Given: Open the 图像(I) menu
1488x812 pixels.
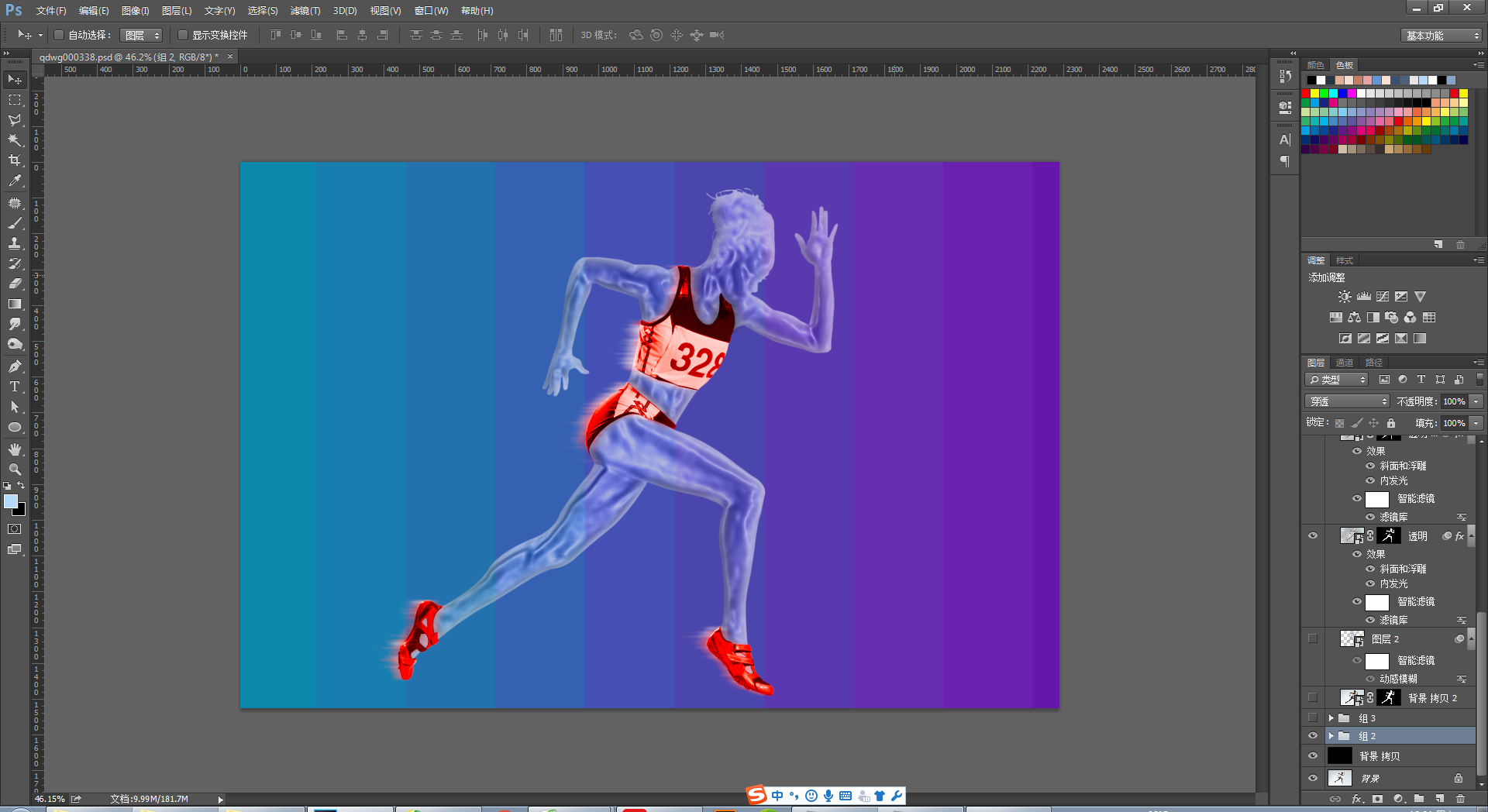Looking at the screenshot, I should click(136, 11).
